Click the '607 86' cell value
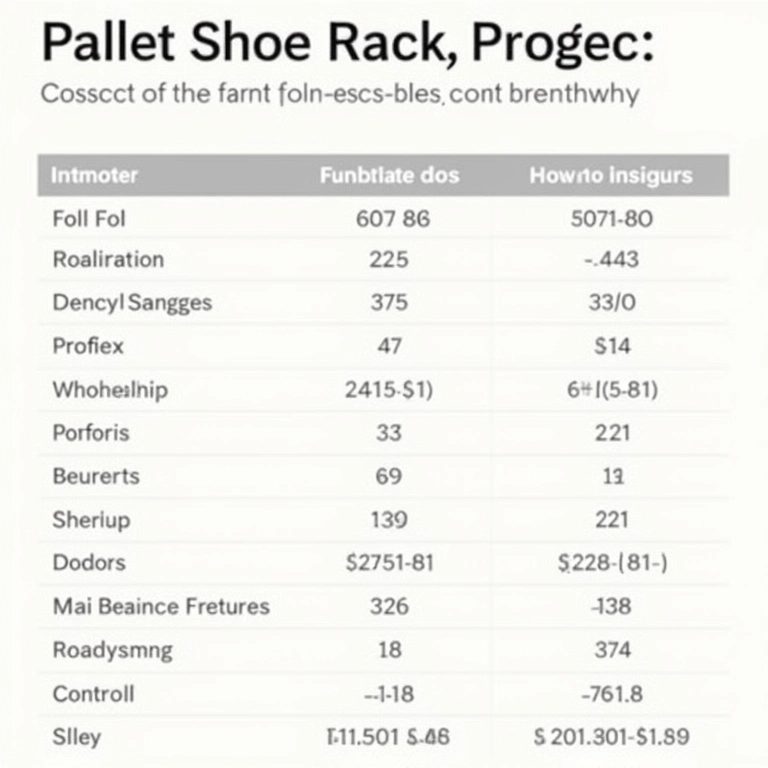The width and height of the screenshot is (768, 768). (392, 217)
